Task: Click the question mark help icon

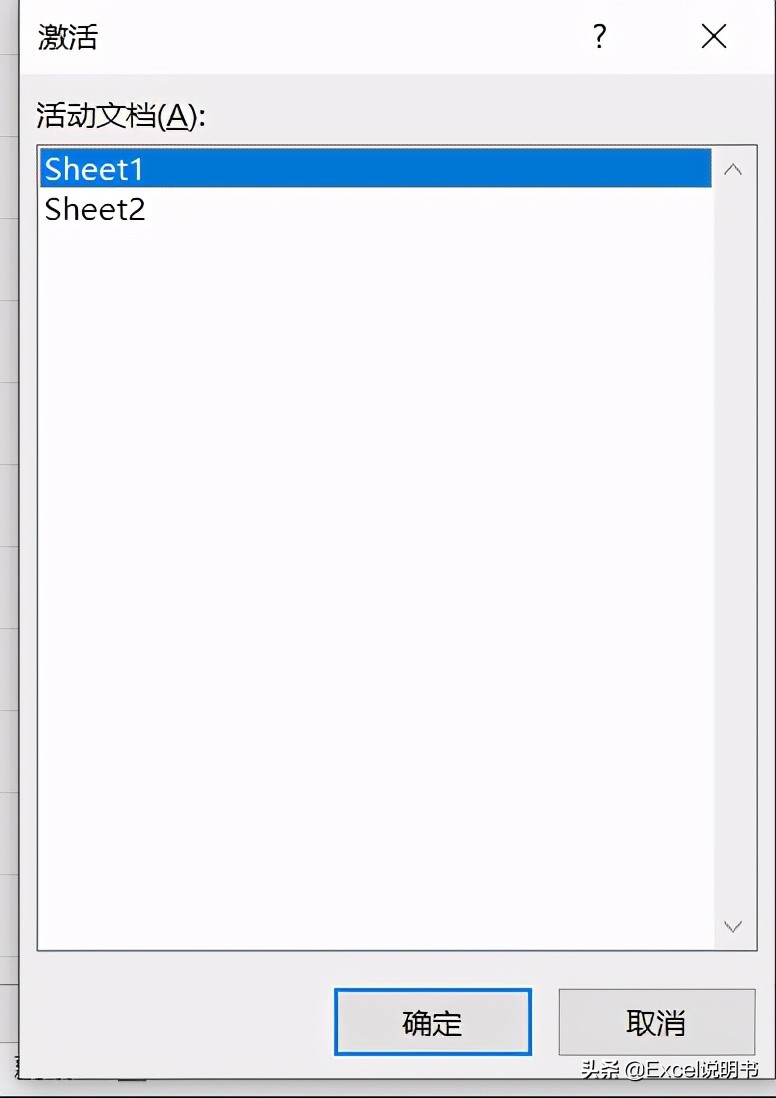Action: pyautogui.click(x=599, y=38)
